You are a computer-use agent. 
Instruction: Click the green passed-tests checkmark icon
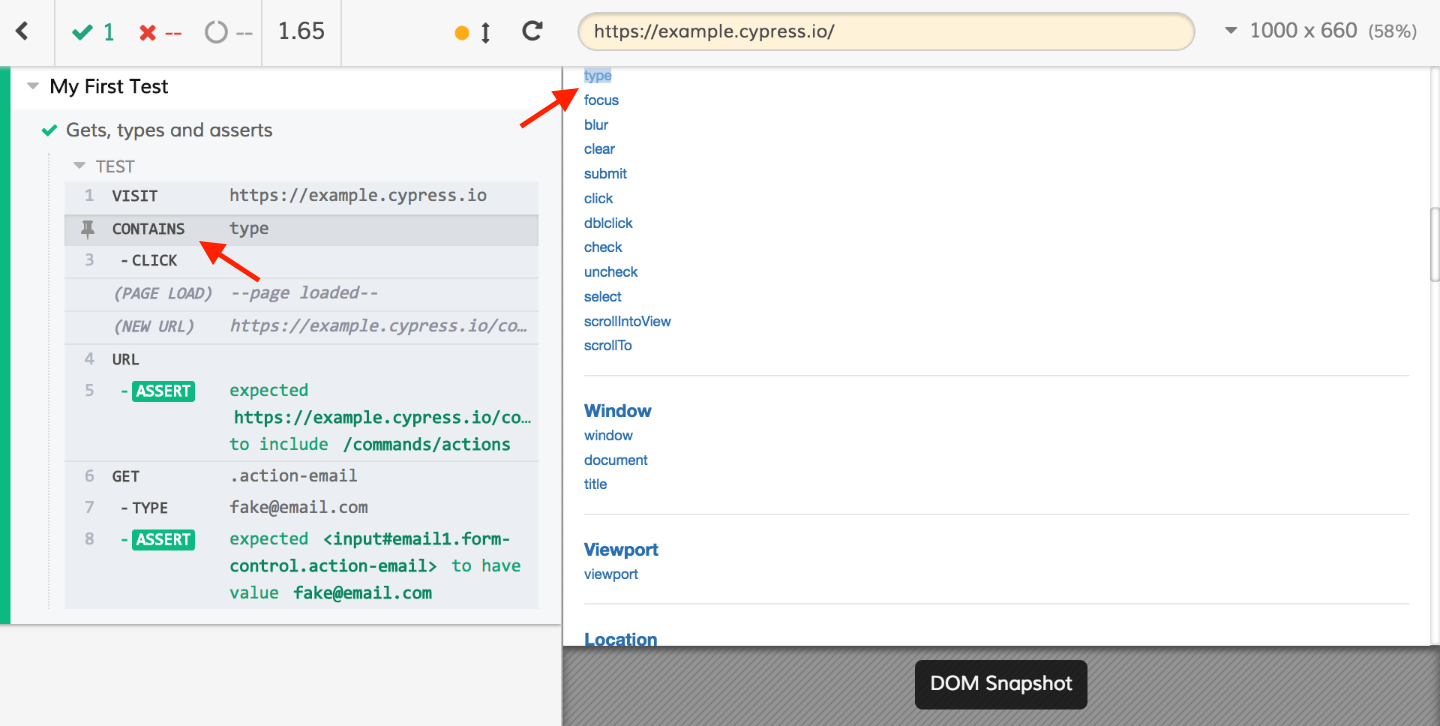coord(83,31)
